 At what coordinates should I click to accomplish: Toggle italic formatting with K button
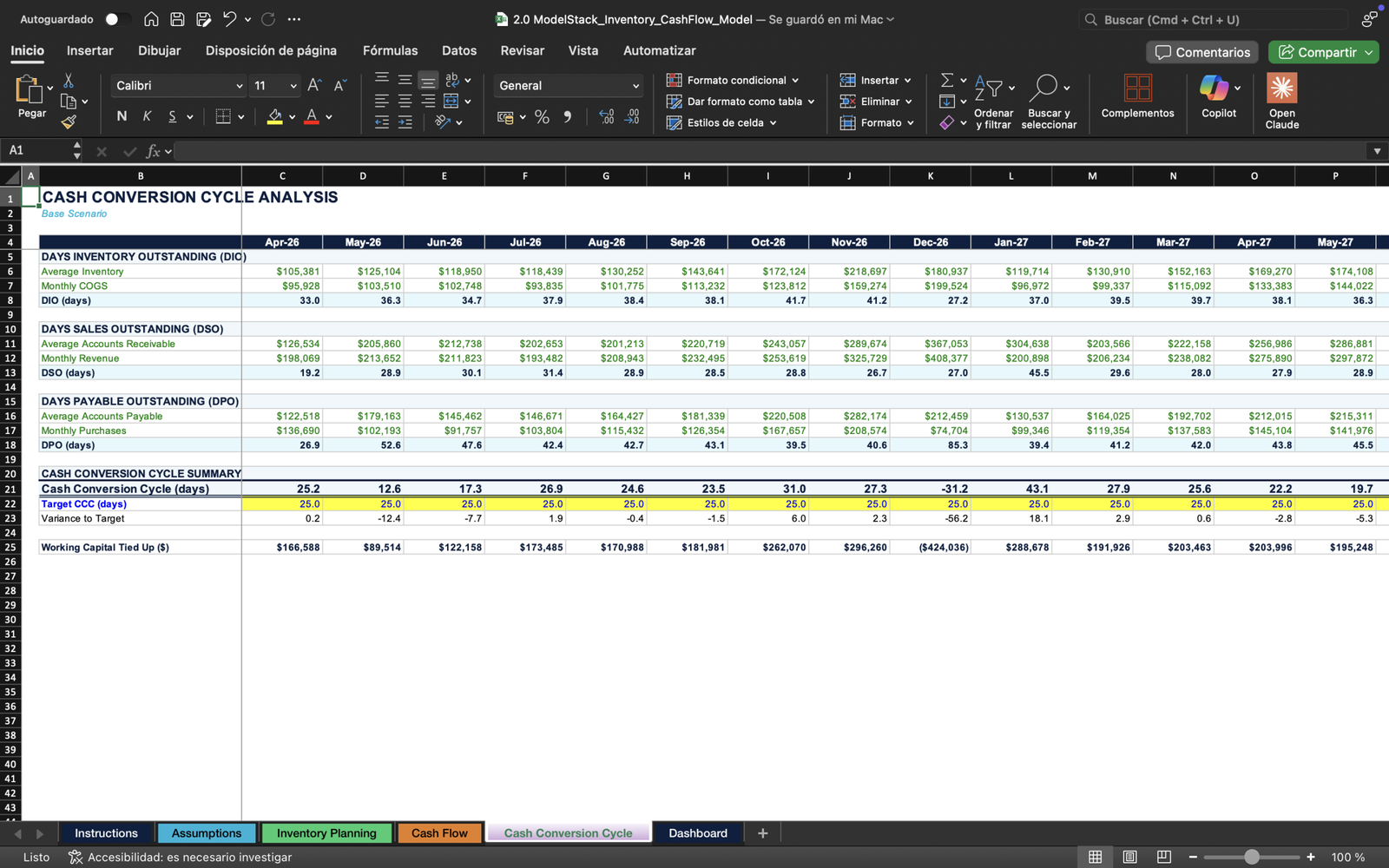pyautogui.click(x=147, y=116)
